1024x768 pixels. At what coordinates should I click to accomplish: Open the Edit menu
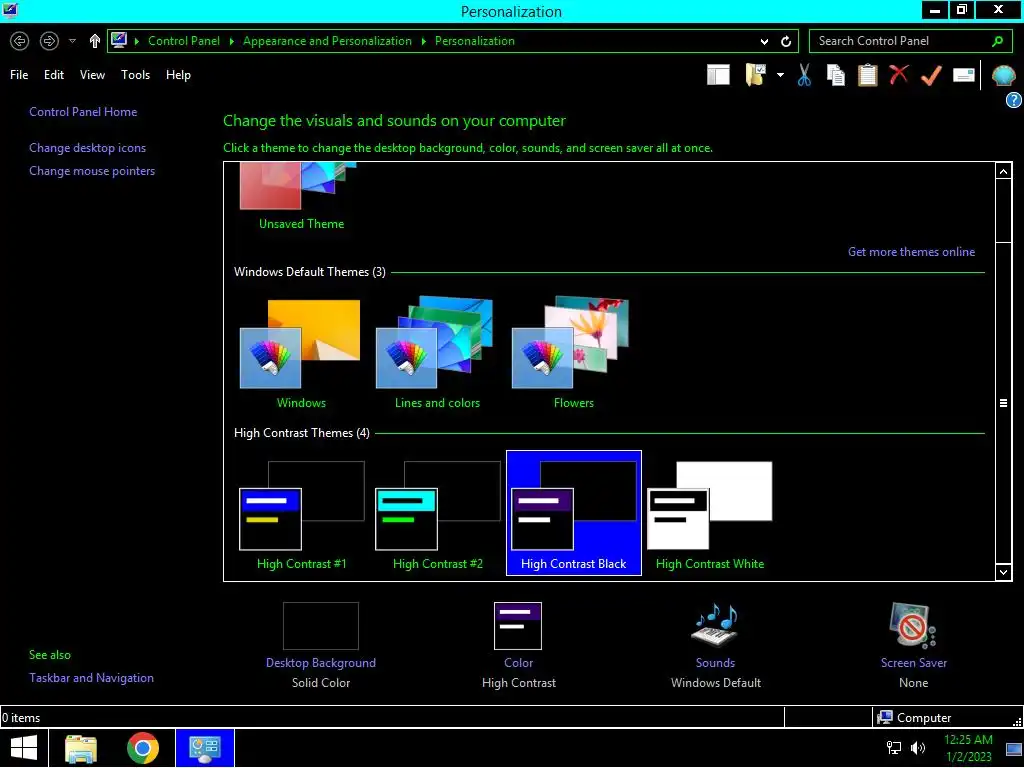click(54, 75)
